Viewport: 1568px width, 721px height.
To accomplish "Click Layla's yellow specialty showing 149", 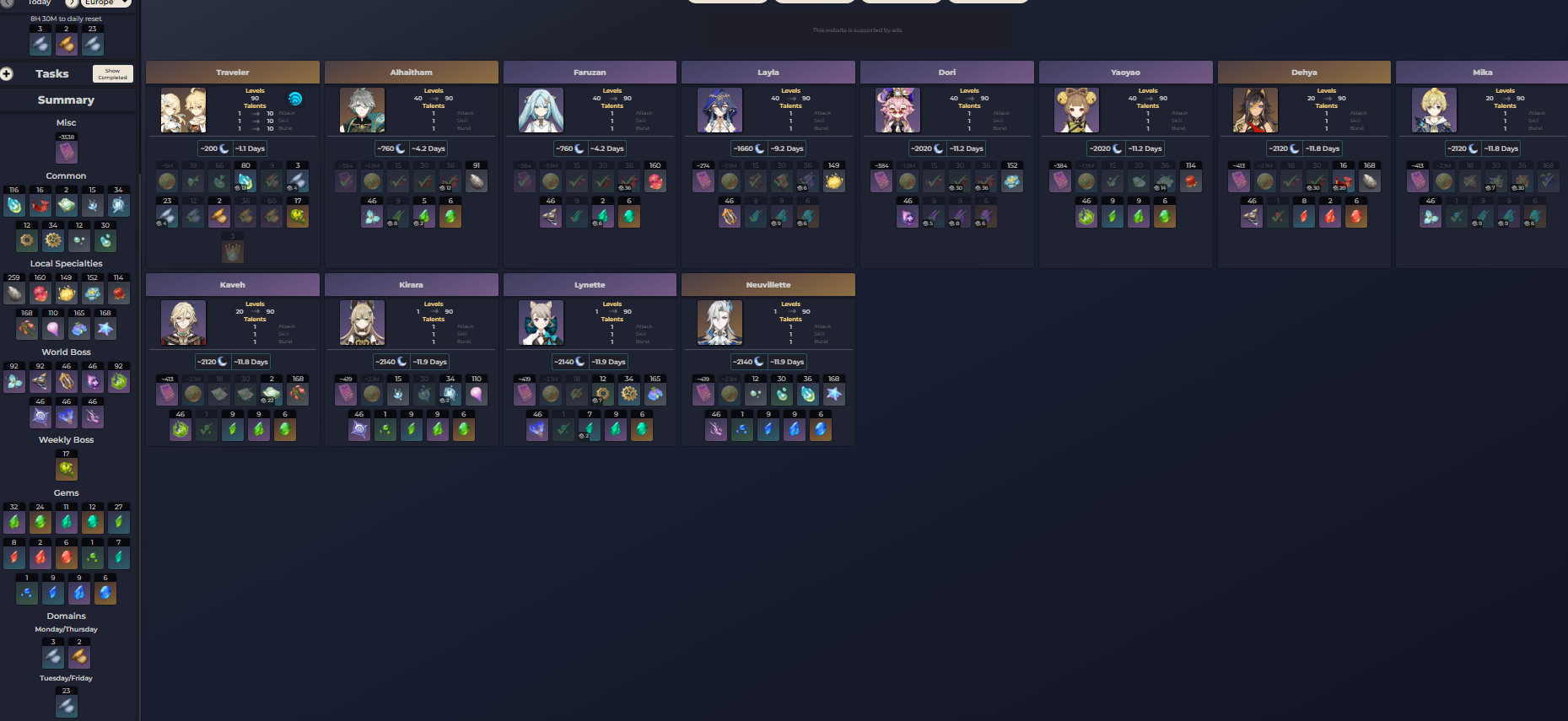I will (x=834, y=177).
